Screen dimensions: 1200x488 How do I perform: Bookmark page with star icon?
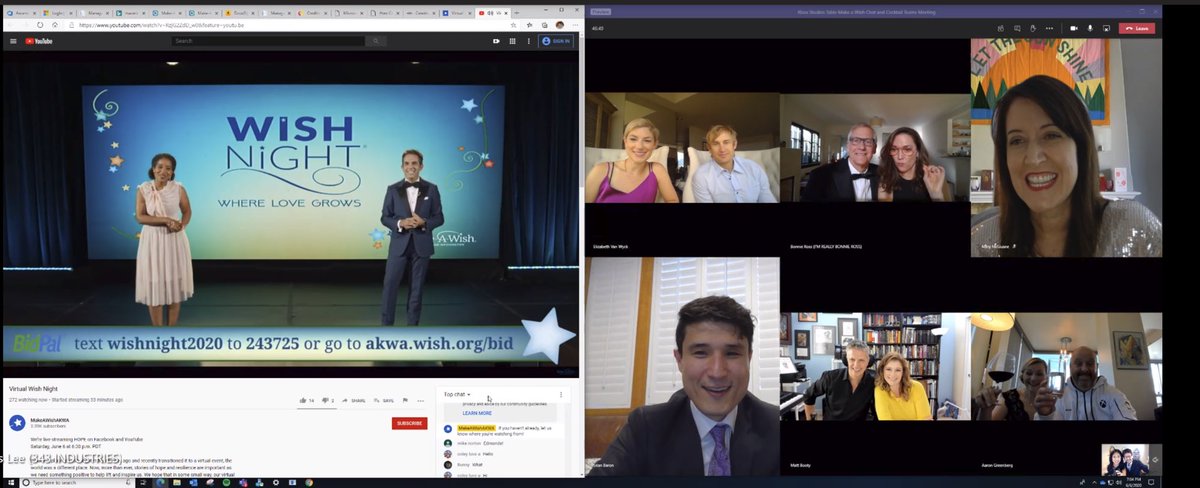(513, 24)
